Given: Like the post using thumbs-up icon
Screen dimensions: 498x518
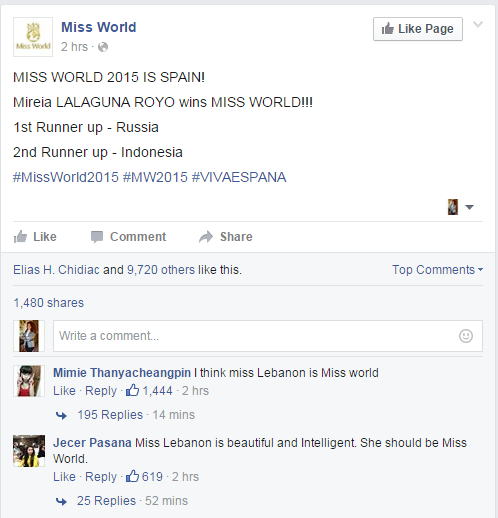Looking at the screenshot, I should pyautogui.click(x=20, y=237).
